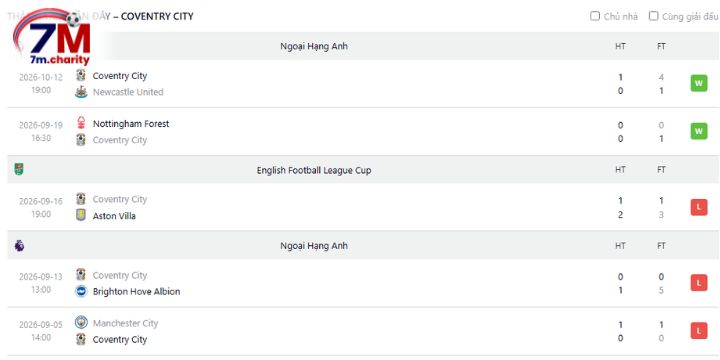The width and height of the screenshot is (720, 360).
Task: Click the Newcastle United club crest
Action: tap(81, 92)
